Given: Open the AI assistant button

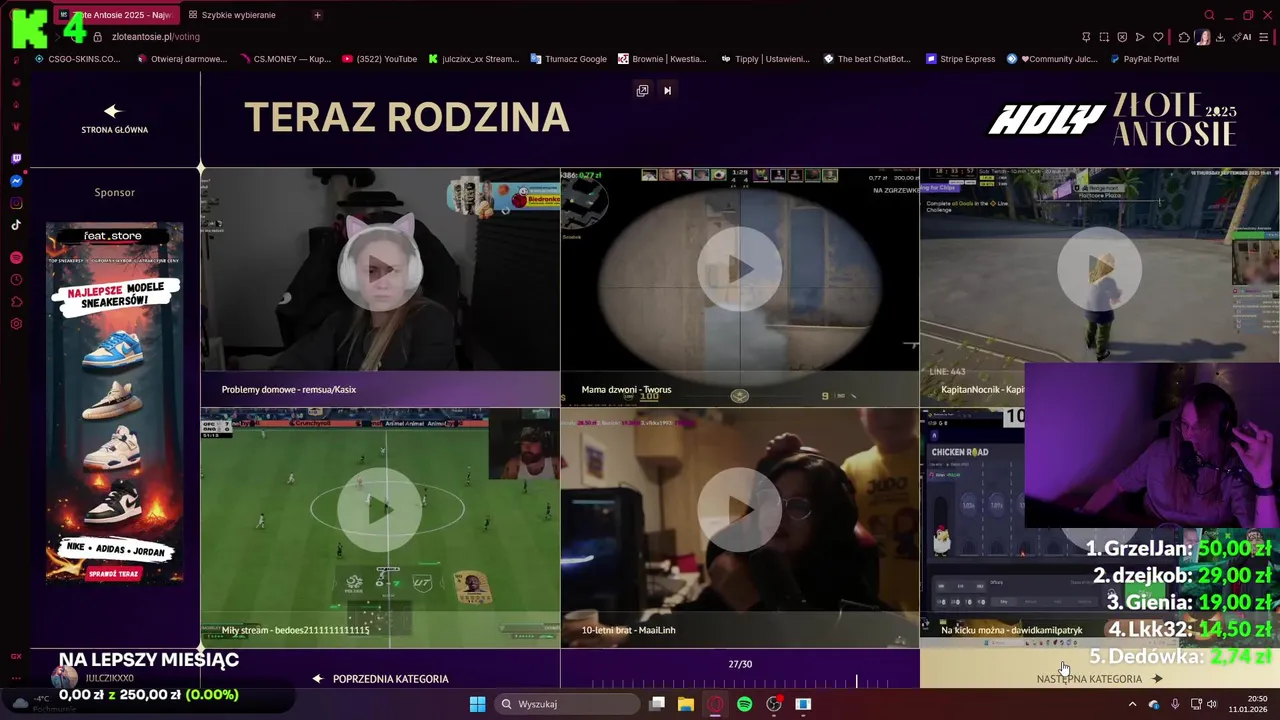Looking at the screenshot, I should click(1243, 37).
